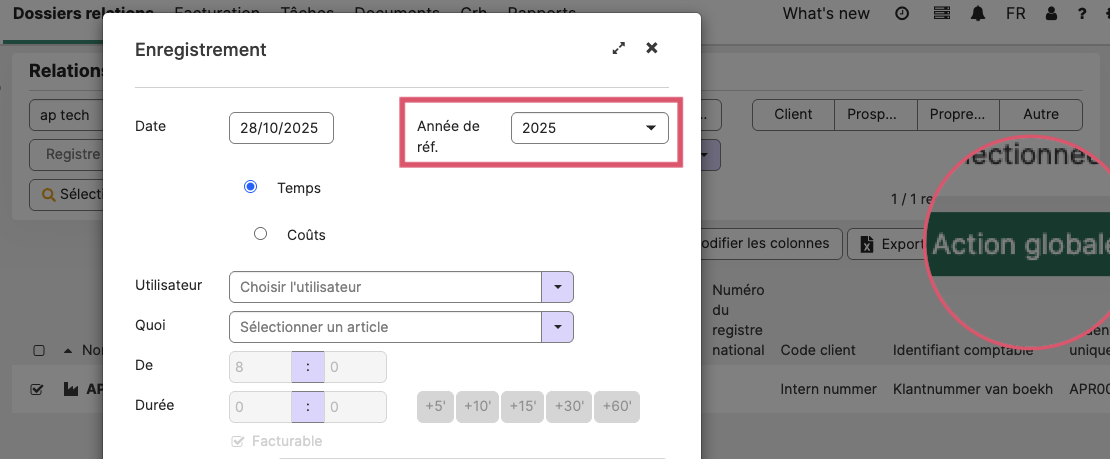Screen dimensions: 1110x459
Task: Add +60' to duration
Action: [617, 407]
